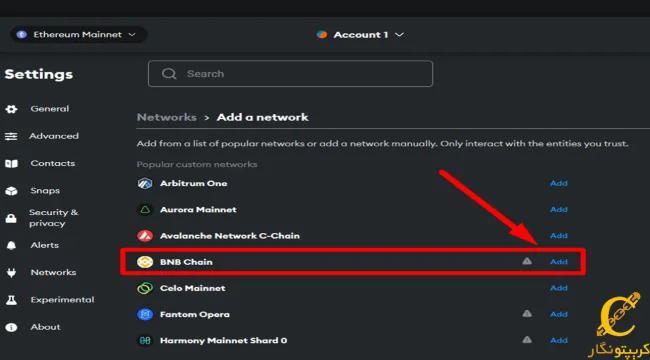
Task: Add Celo Mainnet network
Action: point(558,288)
